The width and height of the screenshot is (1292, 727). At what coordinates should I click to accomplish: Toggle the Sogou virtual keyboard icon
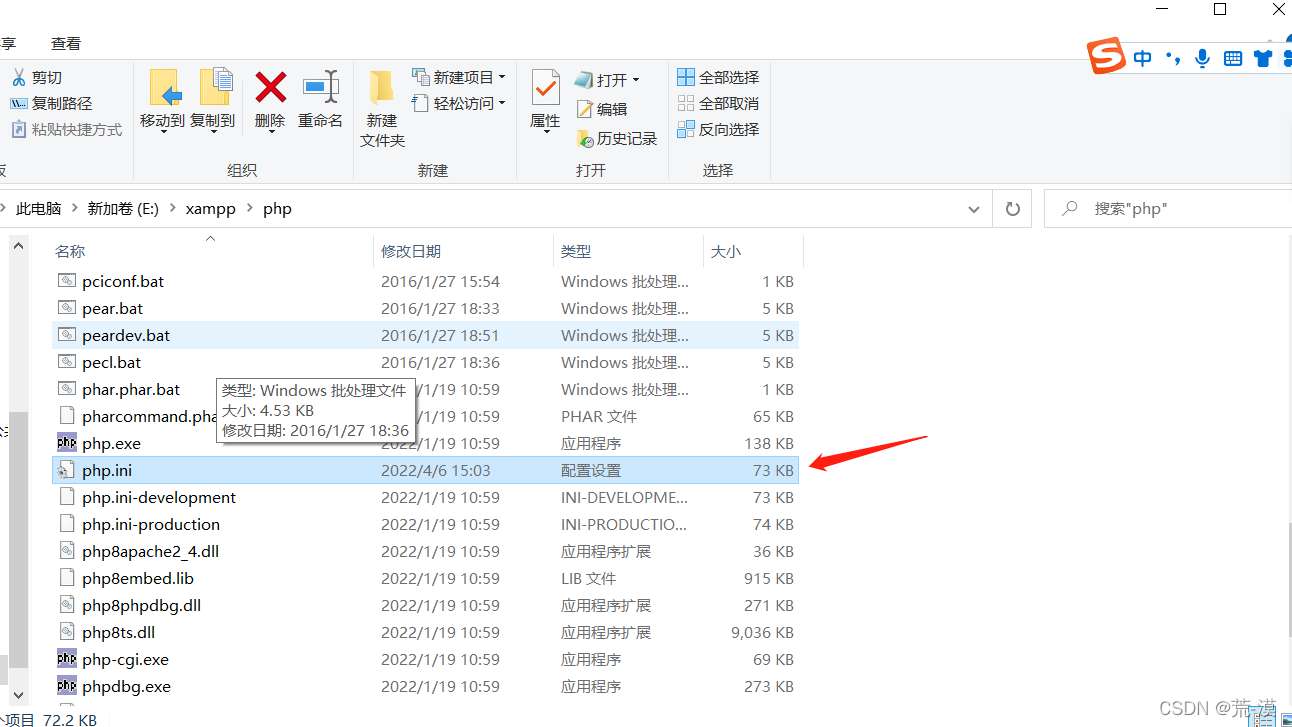point(1232,58)
